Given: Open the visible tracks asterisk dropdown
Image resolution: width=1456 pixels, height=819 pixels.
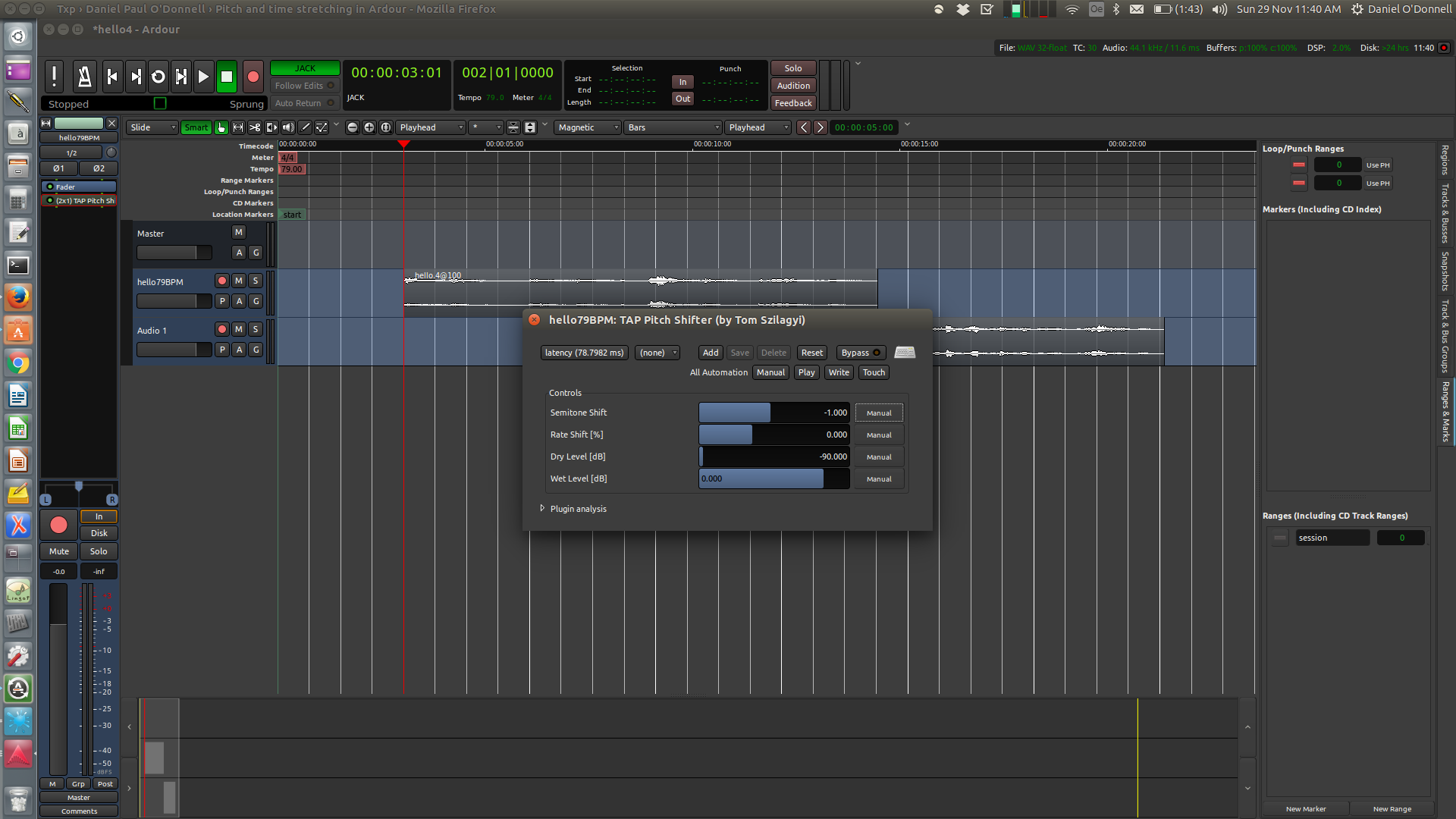Looking at the screenshot, I should [x=485, y=127].
